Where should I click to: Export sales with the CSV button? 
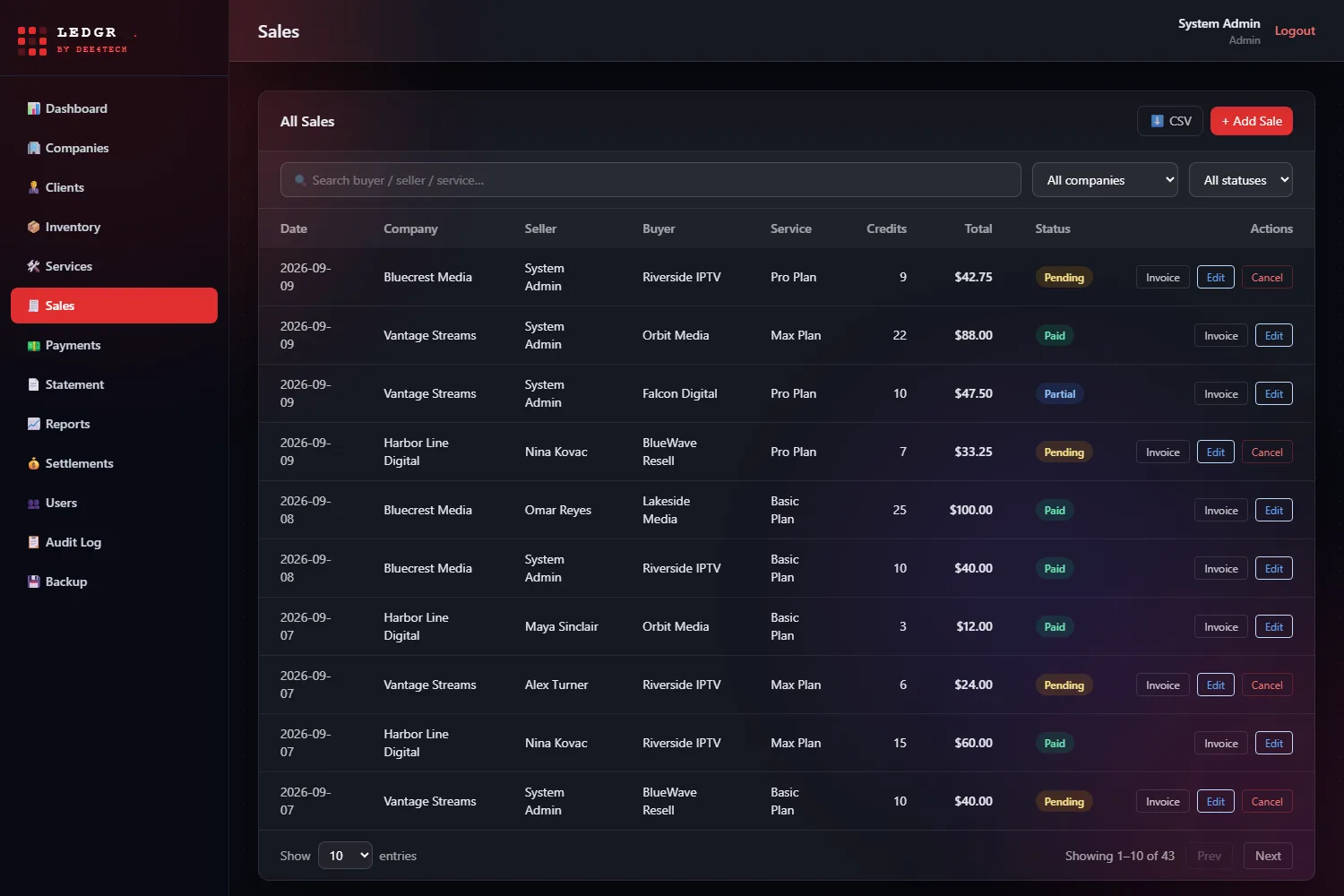coord(1170,121)
